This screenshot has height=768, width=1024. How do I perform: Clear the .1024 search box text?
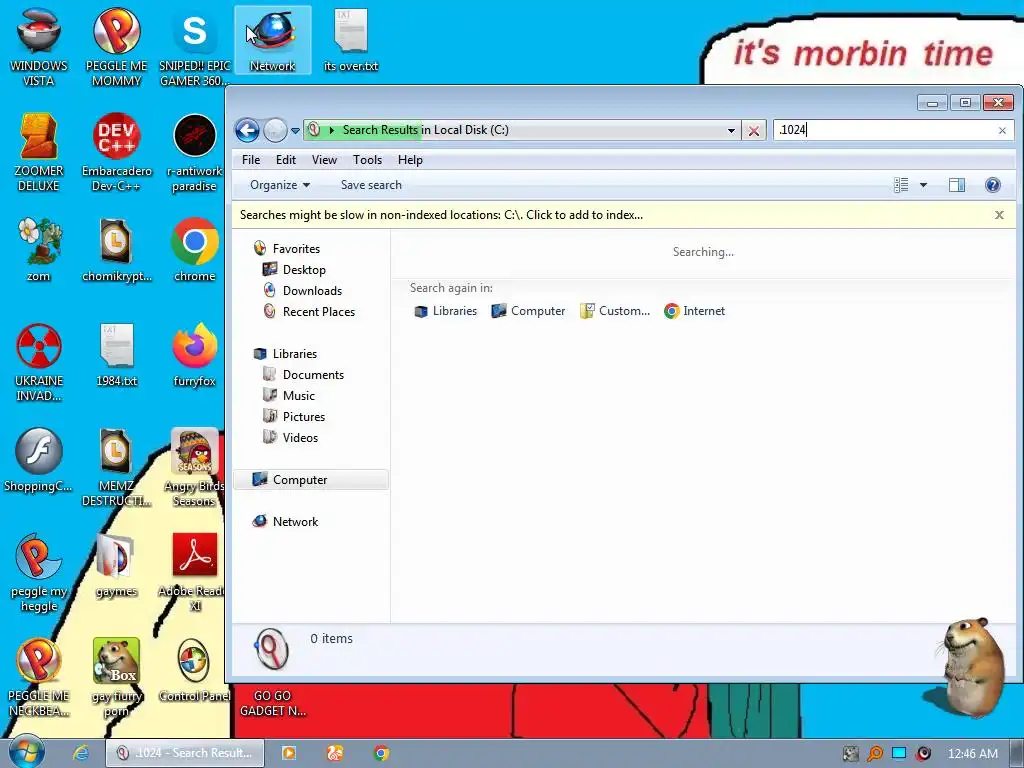(x=1002, y=131)
